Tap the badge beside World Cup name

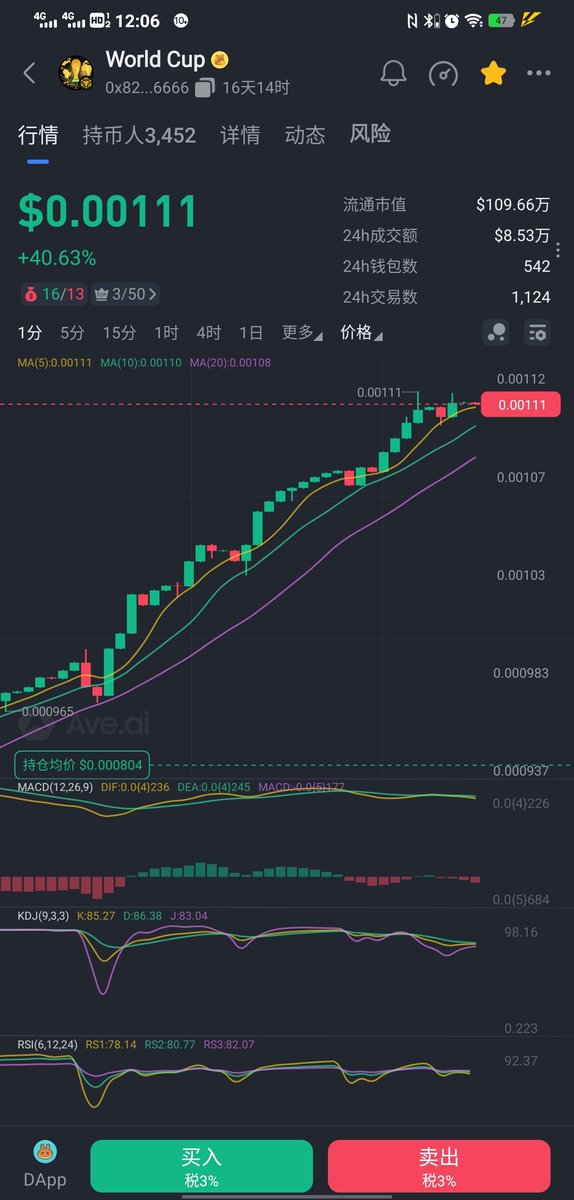221,61
